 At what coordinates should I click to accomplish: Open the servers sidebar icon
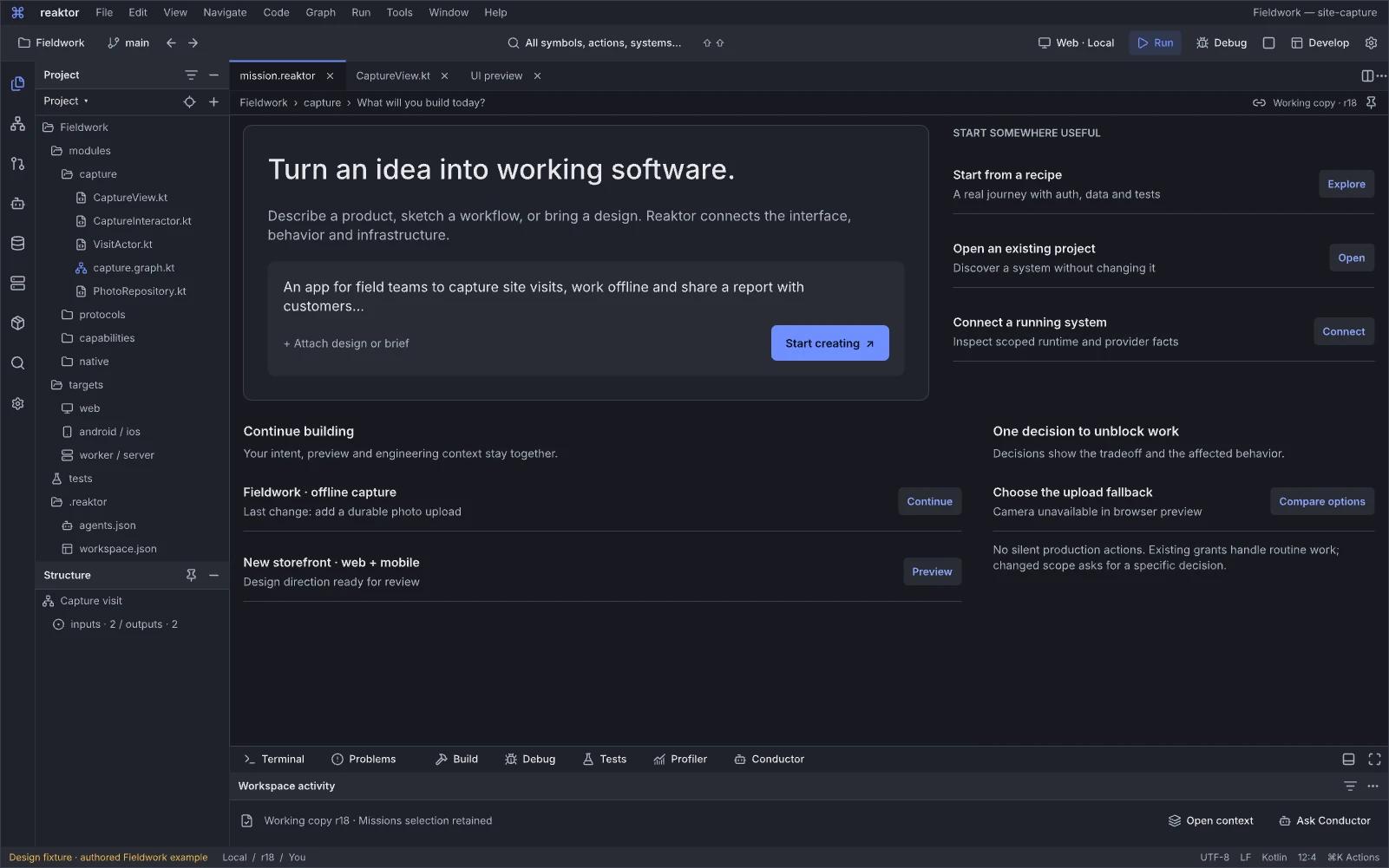coord(17,284)
